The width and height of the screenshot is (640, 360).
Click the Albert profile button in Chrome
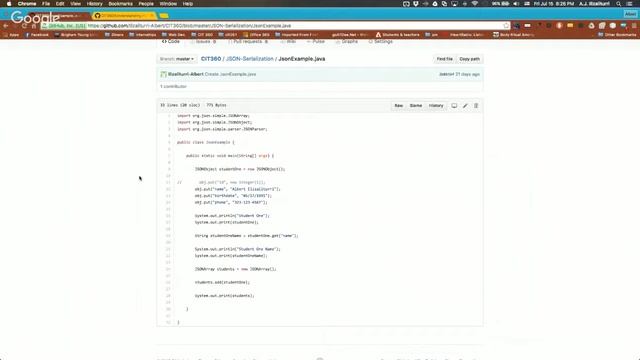coord(630,14)
